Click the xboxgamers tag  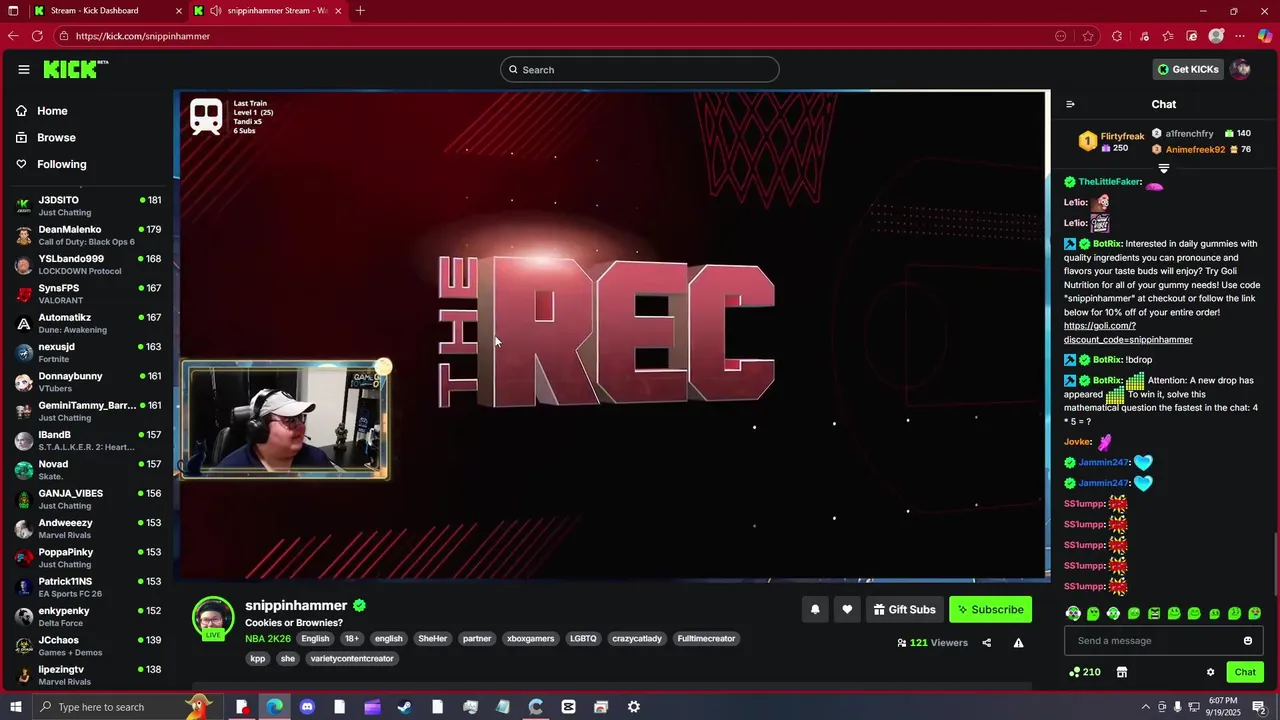click(x=530, y=639)
